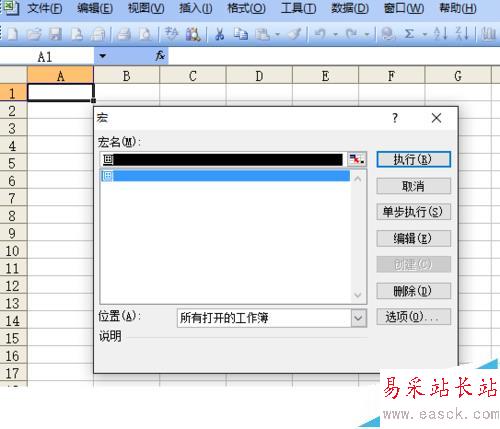Click the Print toolbar icon
Image resolution: width=500 pixels, height=429 pixels.
(x=124, y=34)
